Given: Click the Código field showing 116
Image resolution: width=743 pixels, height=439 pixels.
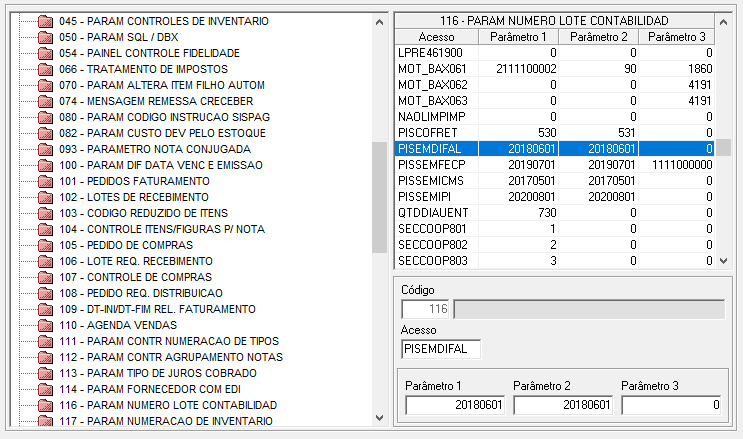Looking at the screenshot, I should point(426,309).
